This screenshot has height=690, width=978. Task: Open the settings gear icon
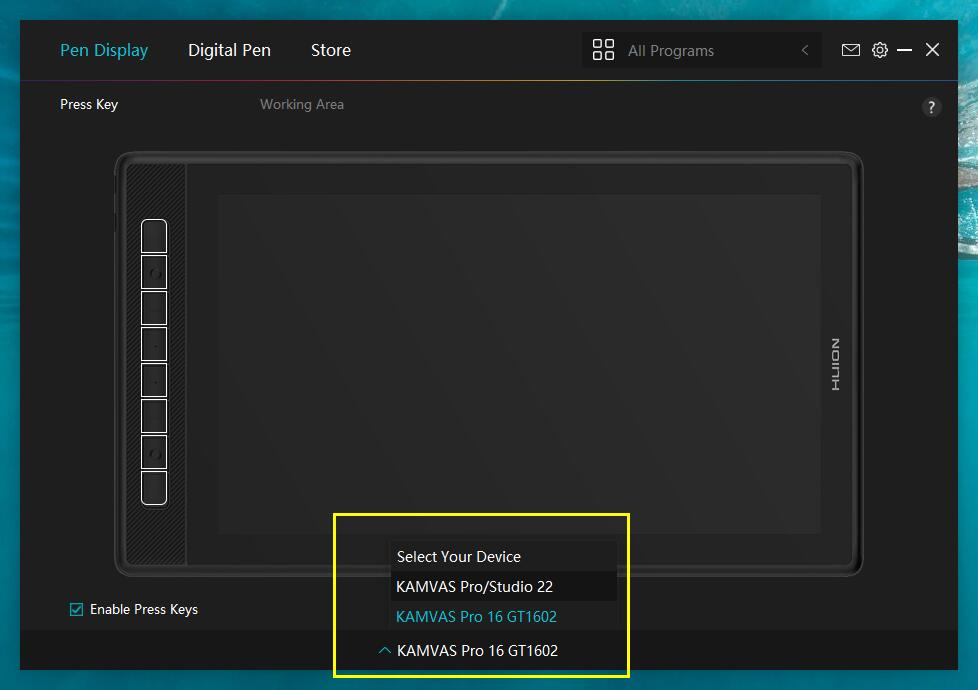pos(879,50)
